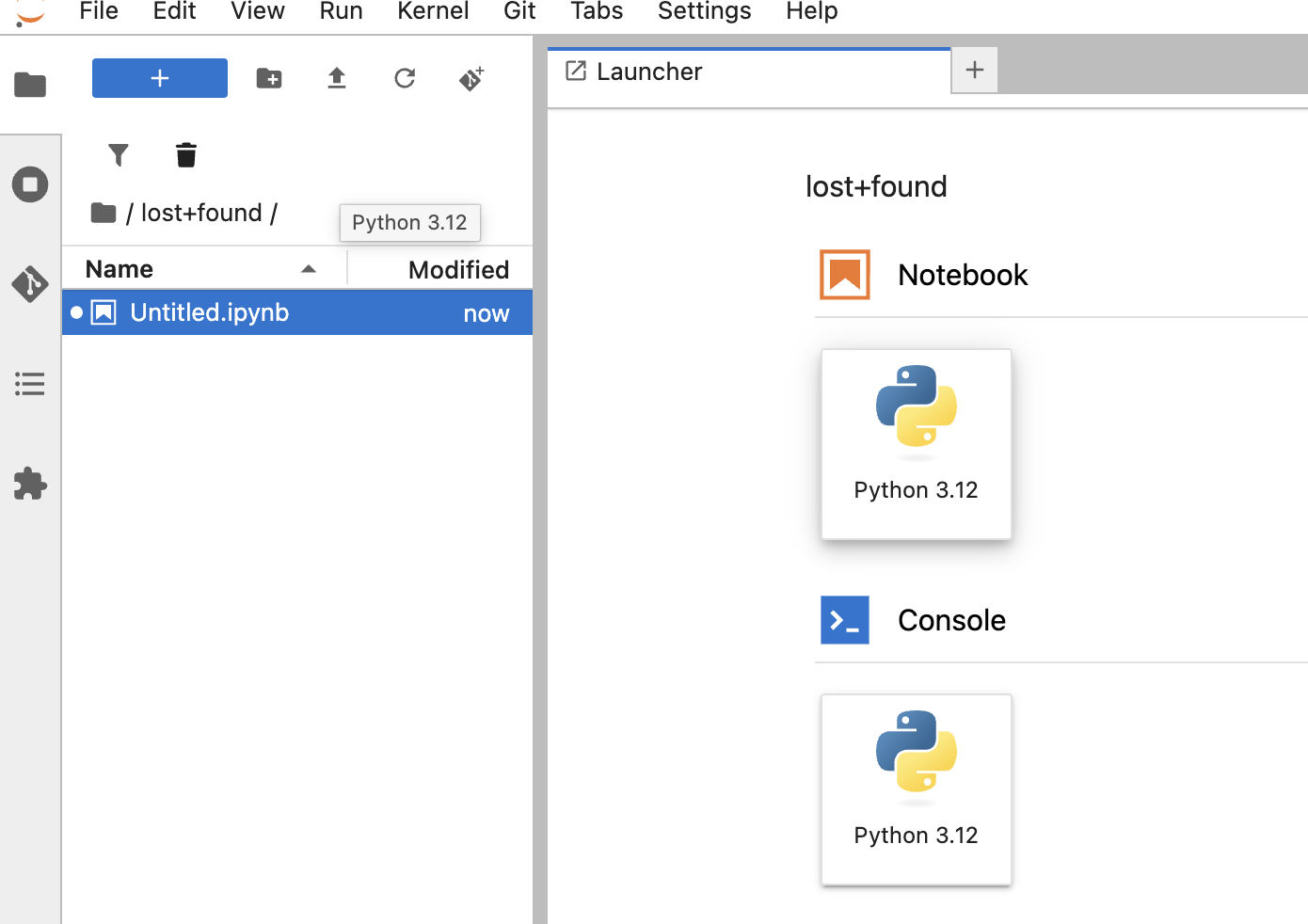Launch a Python 3.12 notebook
The width and height of the screenshot is (1308, 924).
pyautogui.click(x=916, y=444)
